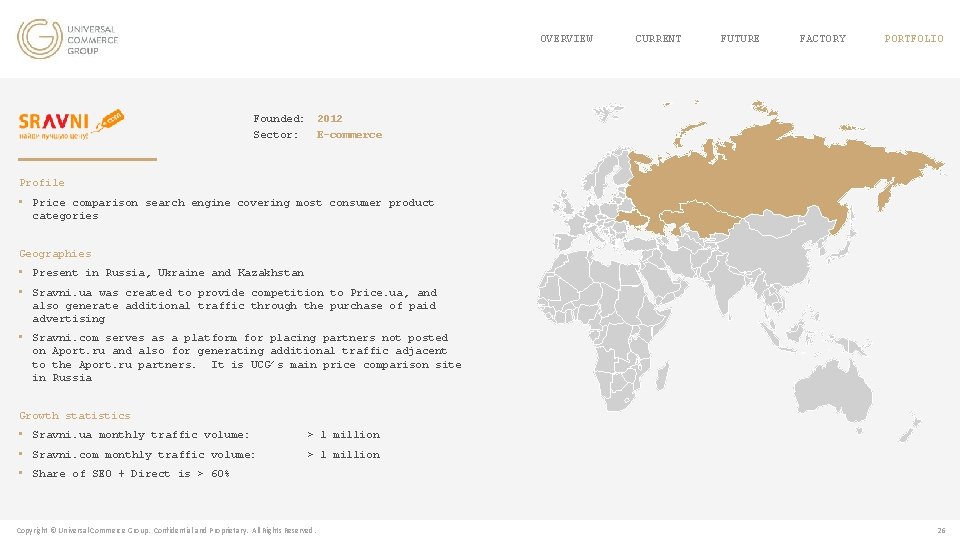The width and height of the screenshot is (960, 540).
Task: Click Australia on the world map
Action: coord(834,392)
